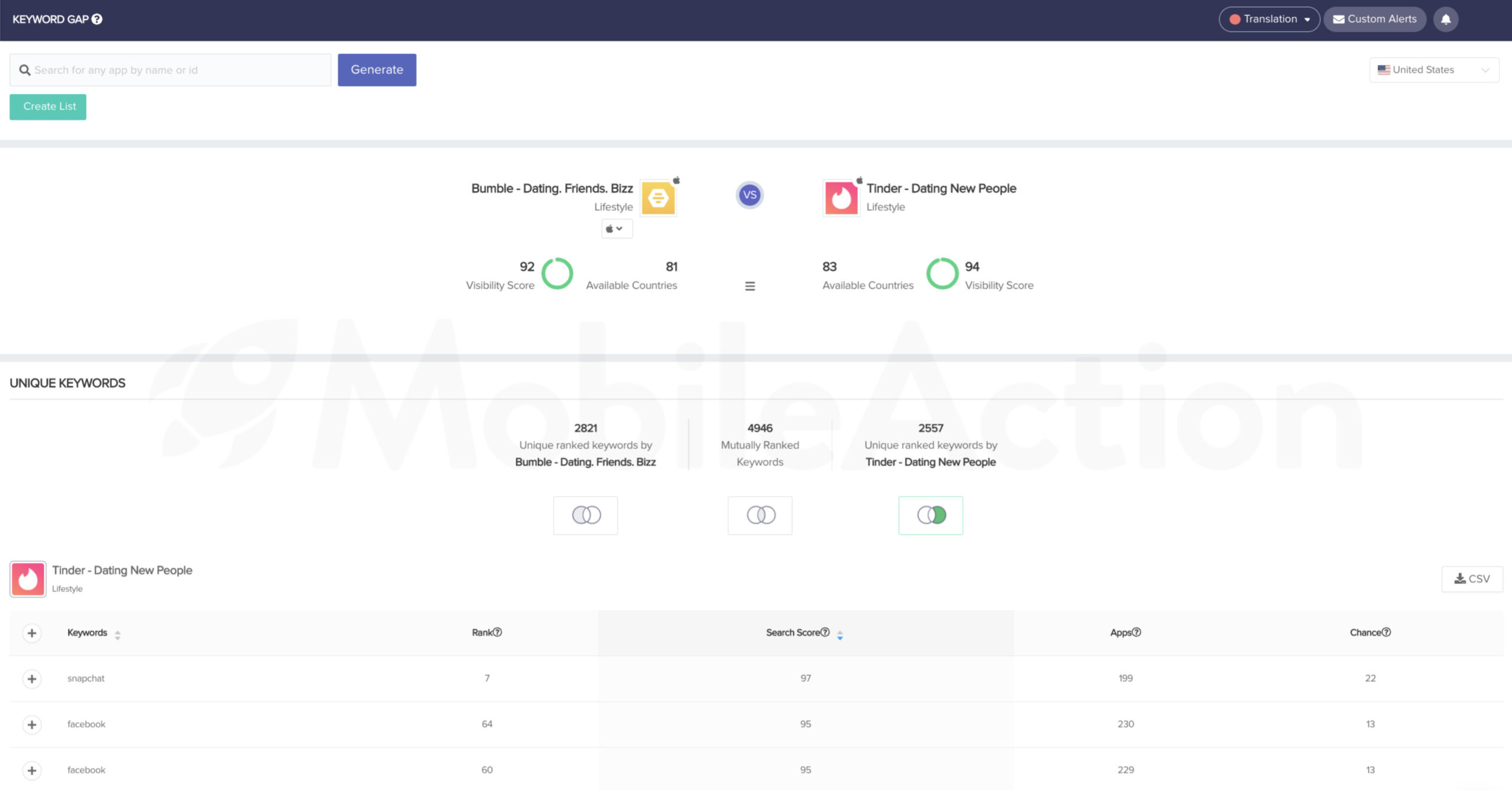Expand the facebook row ranked 60
Image resolution: width=1512 pixels, height=791 pixels.
pyautogui.click(x=32, y=770)
